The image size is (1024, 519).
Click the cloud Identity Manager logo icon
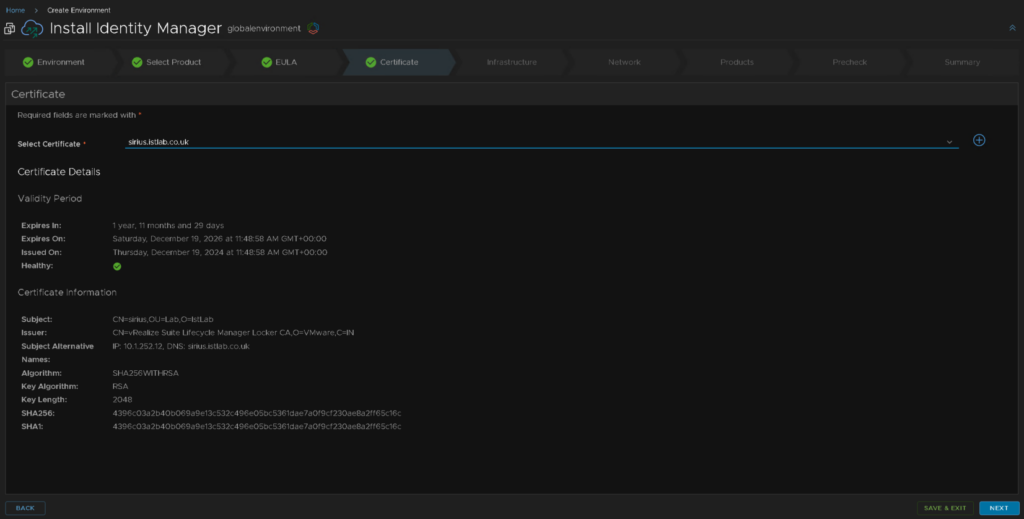pos(32,29)
